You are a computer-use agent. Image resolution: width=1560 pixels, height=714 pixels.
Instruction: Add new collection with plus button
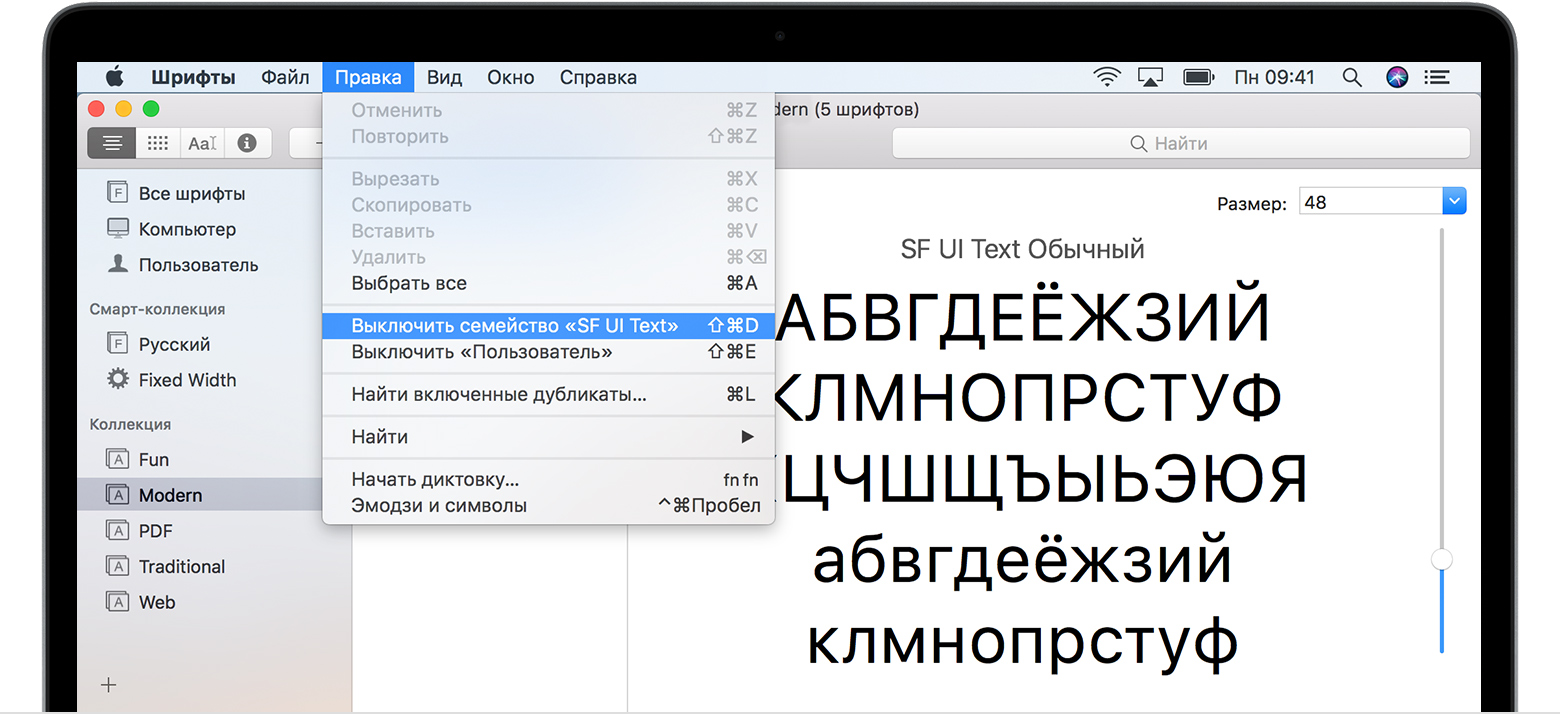109,685
